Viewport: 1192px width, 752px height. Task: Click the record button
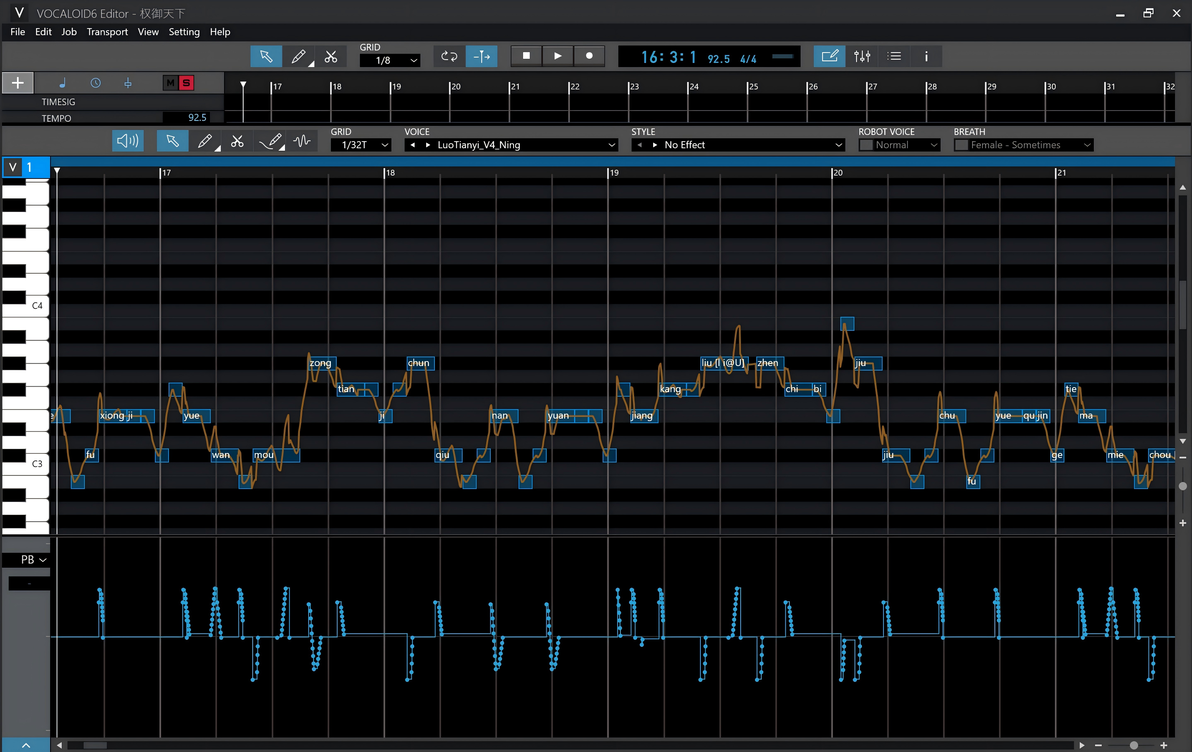(x=589, y=56)
